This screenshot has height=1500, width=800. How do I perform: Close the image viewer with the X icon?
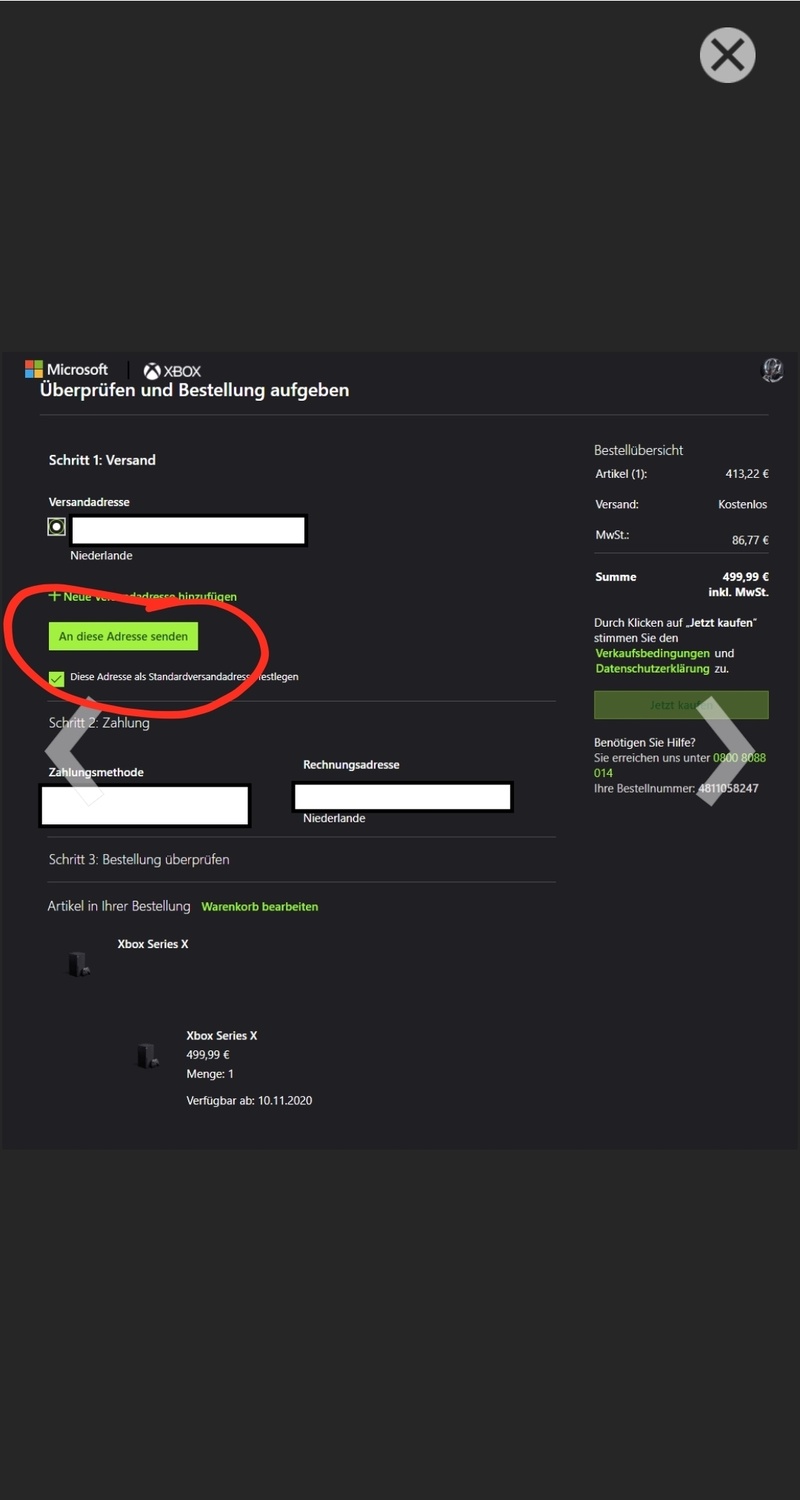(727, 54)
